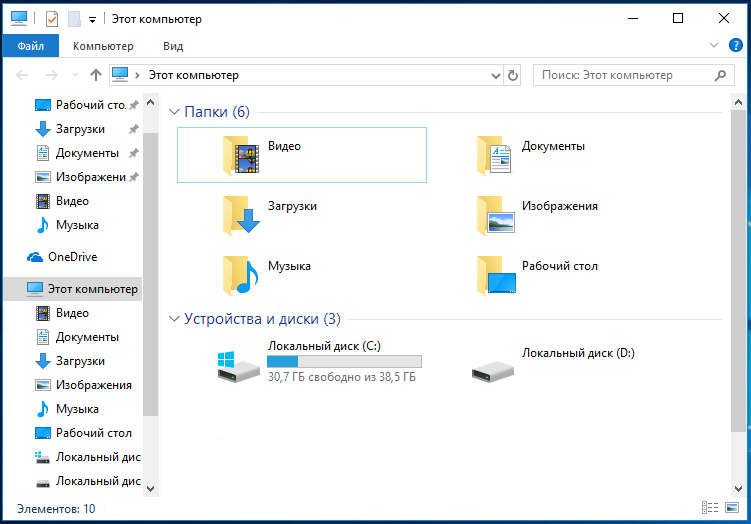
Task: Click the chevron before Этот компьютер in address bar
Action: [x=137, y=75]
